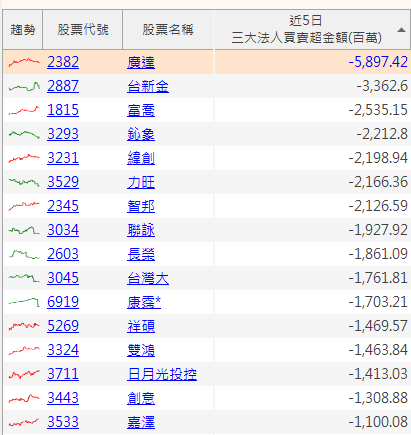View trend sparkline for 6919 康霈*
Viewport: 411px width, 435px height.
(x=24, y=302)
